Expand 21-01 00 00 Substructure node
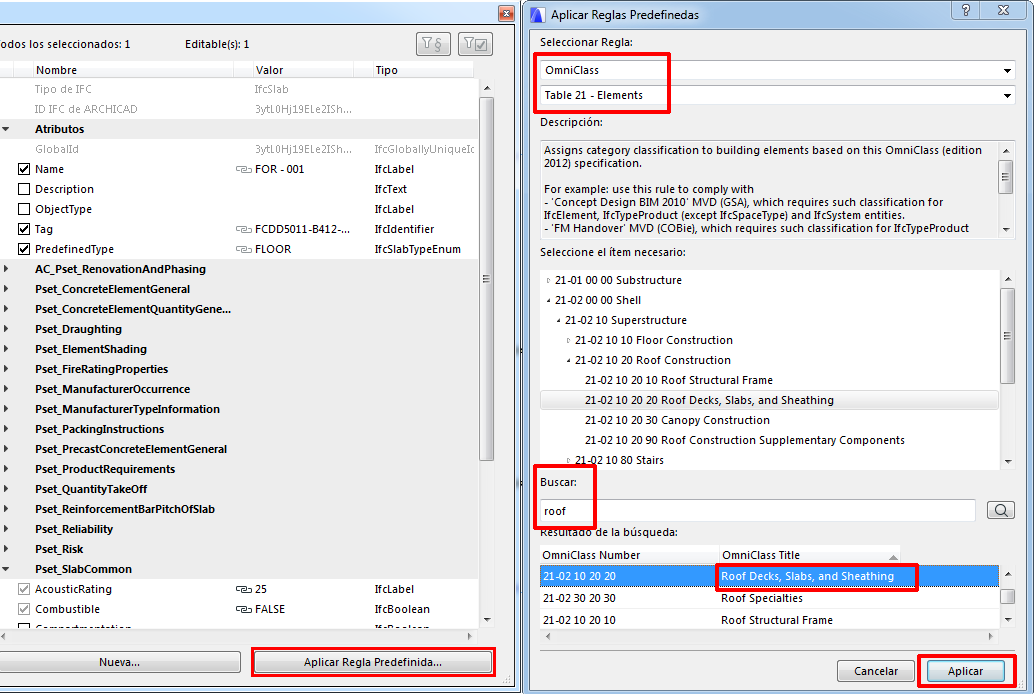Image resolution: width=1034 pixels, height=694 pixels. pyautogui.click(x=548, y=280)
